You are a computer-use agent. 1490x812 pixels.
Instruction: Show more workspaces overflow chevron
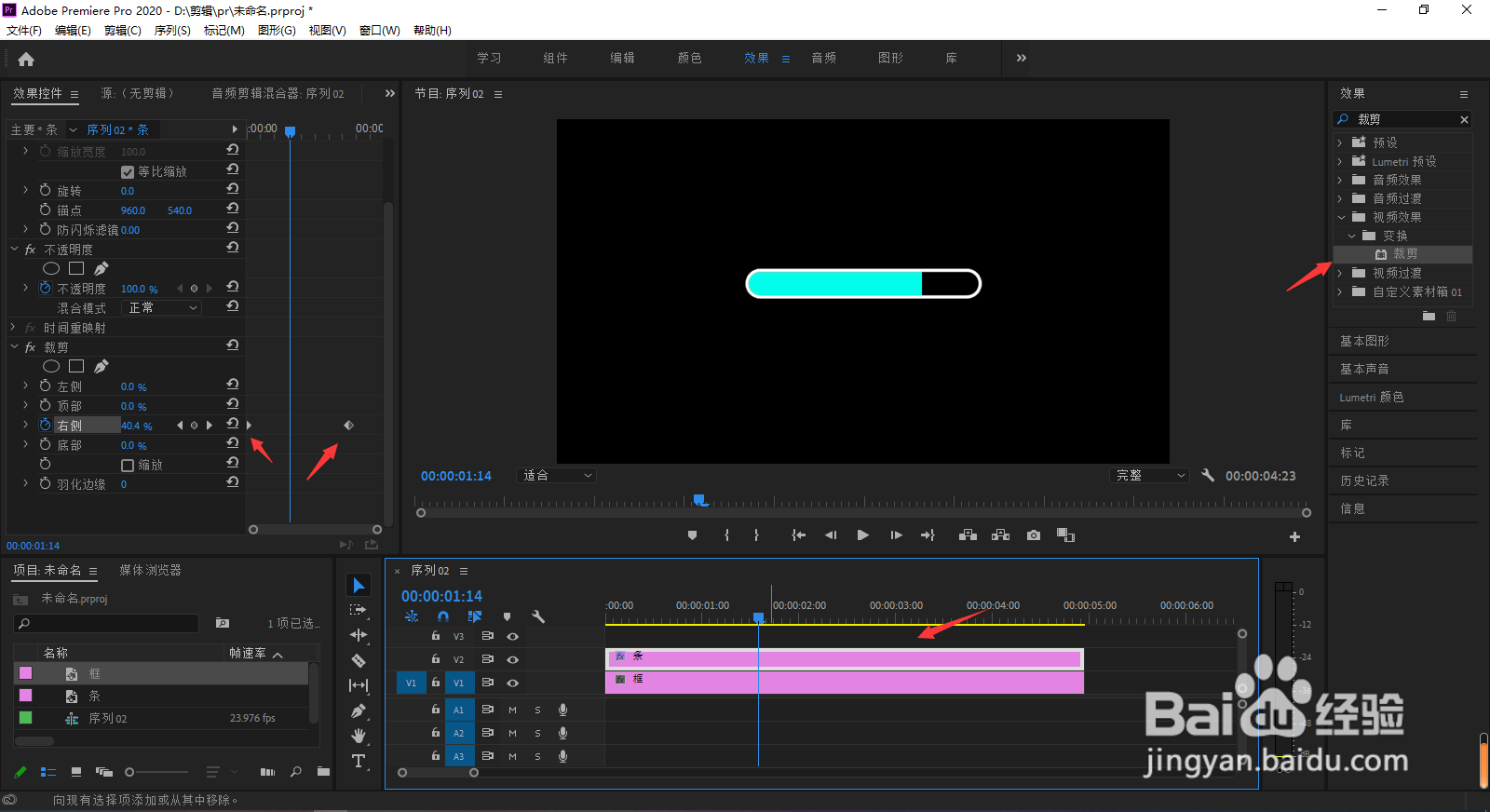coord(1022,58)
